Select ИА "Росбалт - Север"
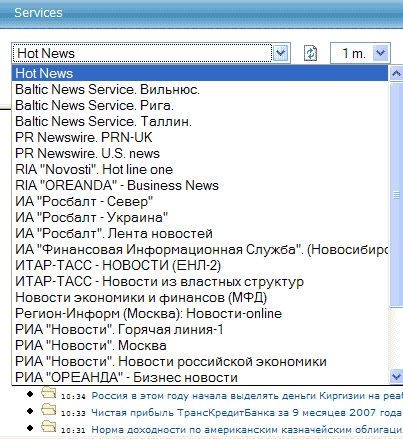Screen dimensions: 403x439 200,201
